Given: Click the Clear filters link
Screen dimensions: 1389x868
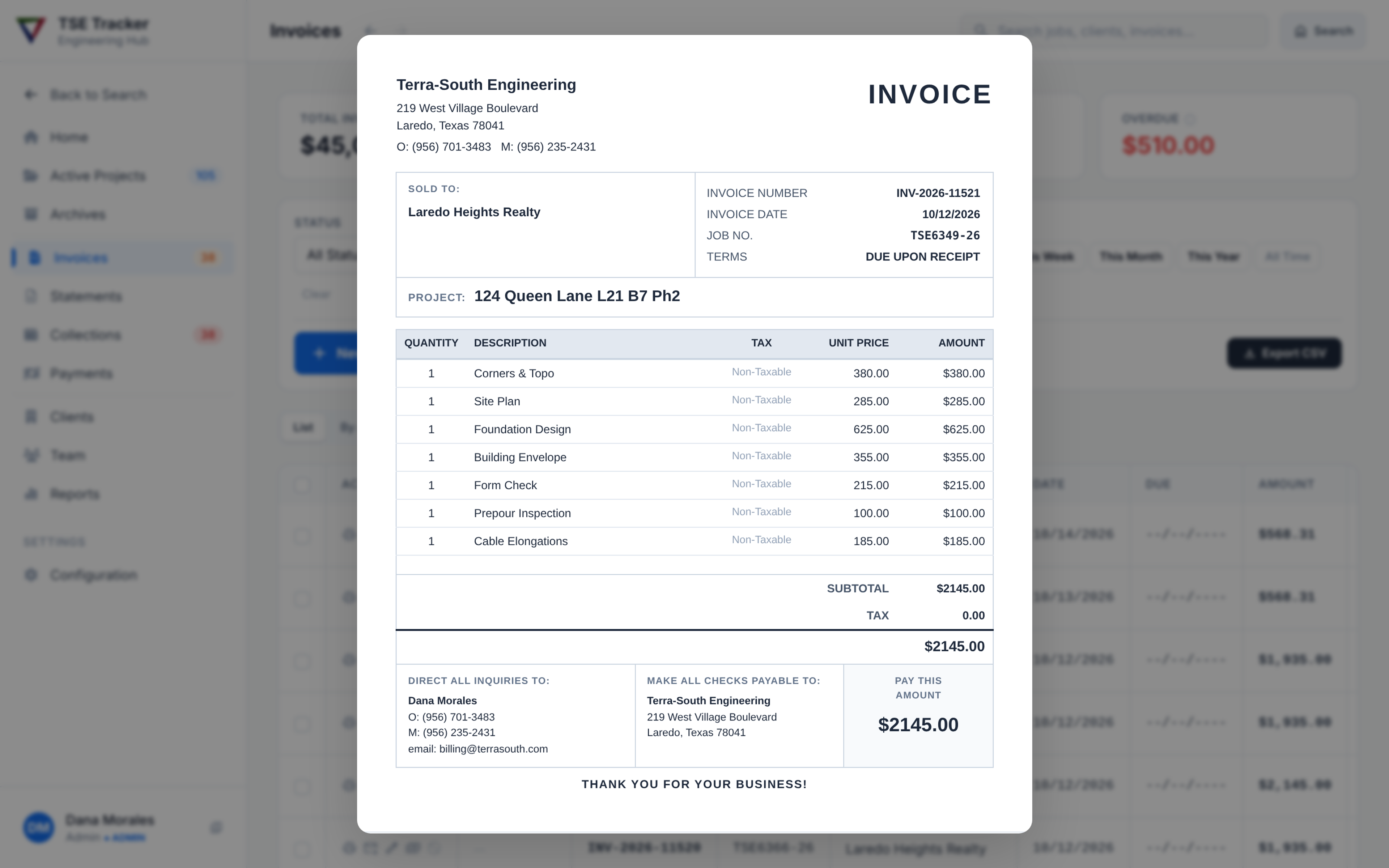Looking at the screenshot, I should coord(316,294).
